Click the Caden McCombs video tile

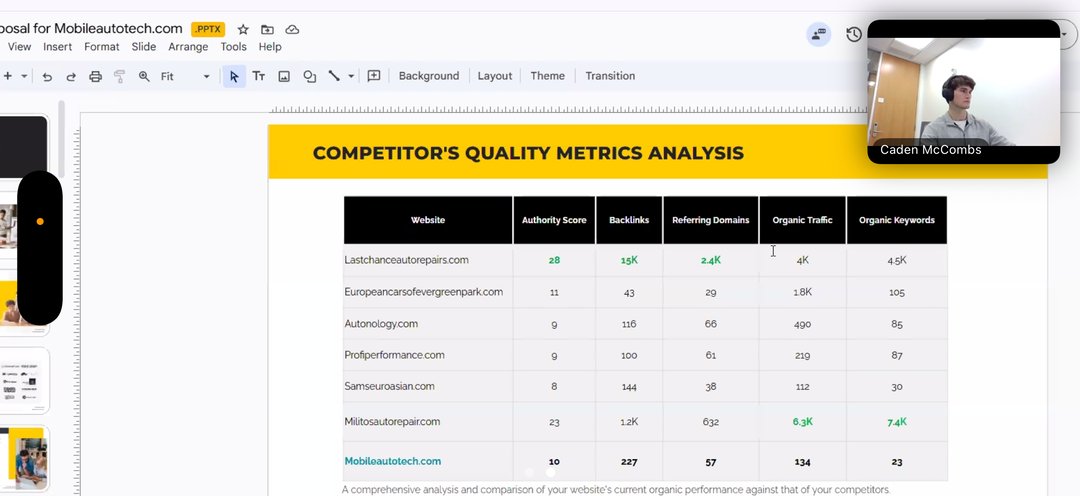tap(964, 92)
